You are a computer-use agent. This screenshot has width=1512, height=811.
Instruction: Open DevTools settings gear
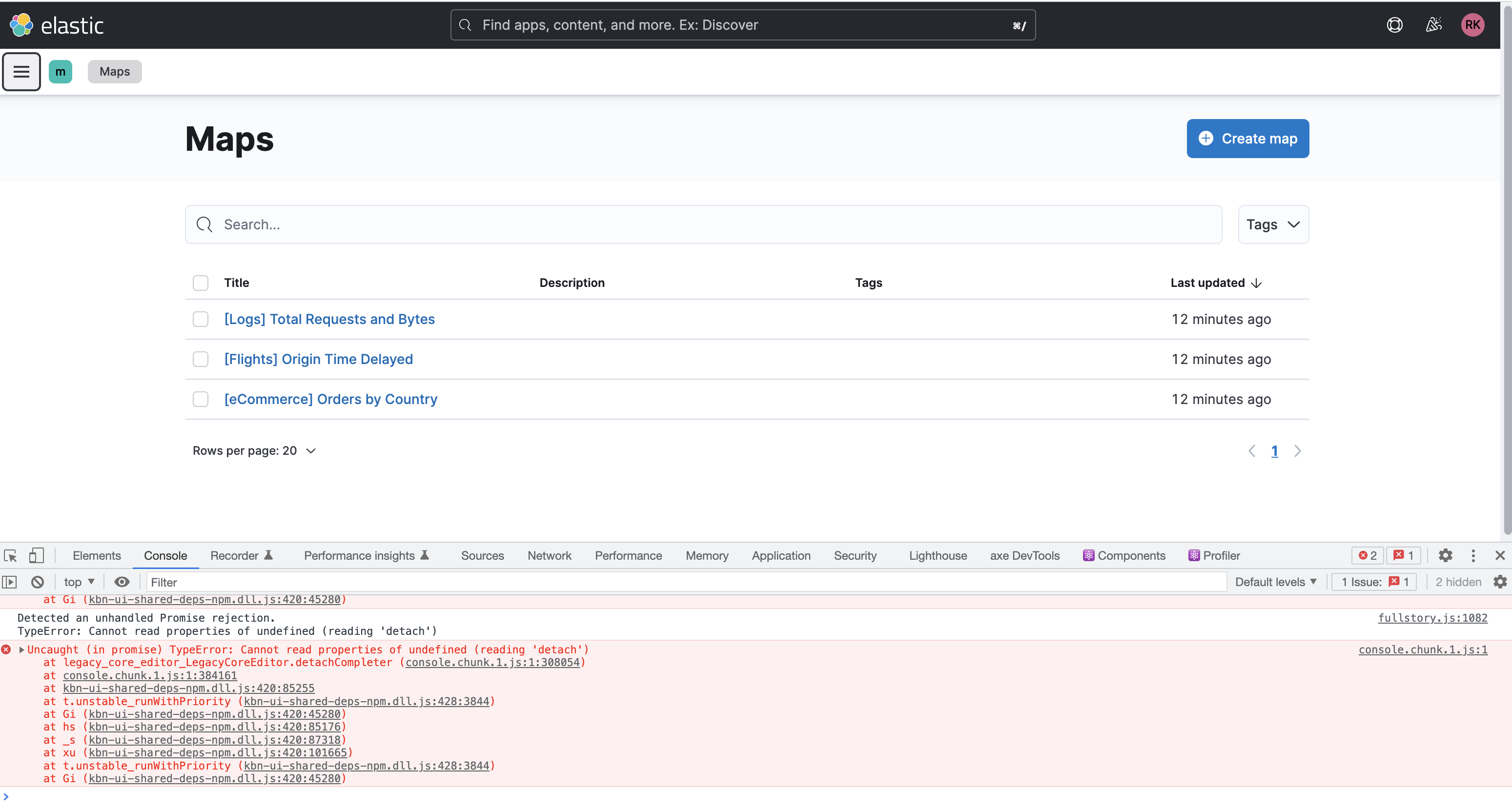pos(1445,556)
